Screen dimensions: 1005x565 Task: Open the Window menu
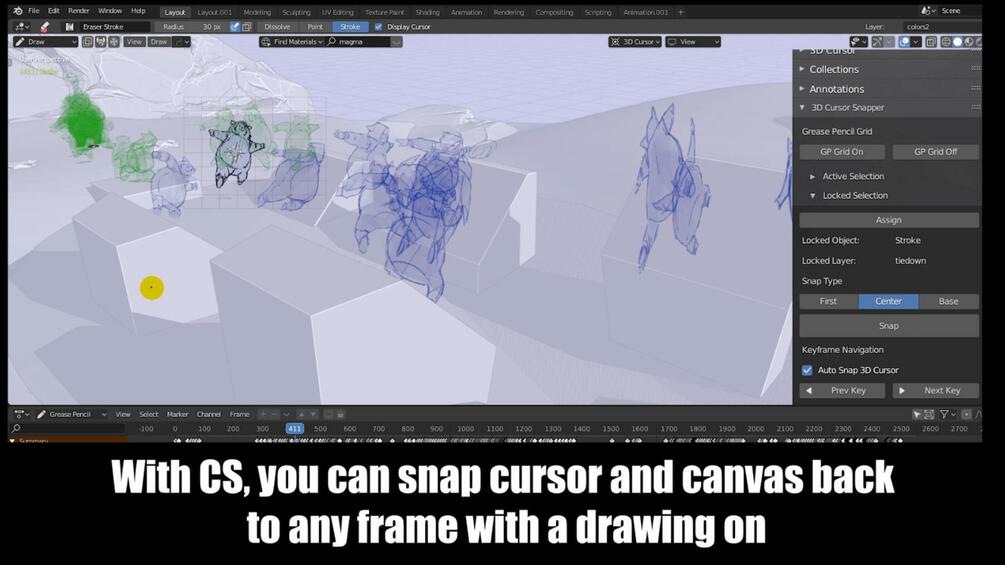pos(110,11)
